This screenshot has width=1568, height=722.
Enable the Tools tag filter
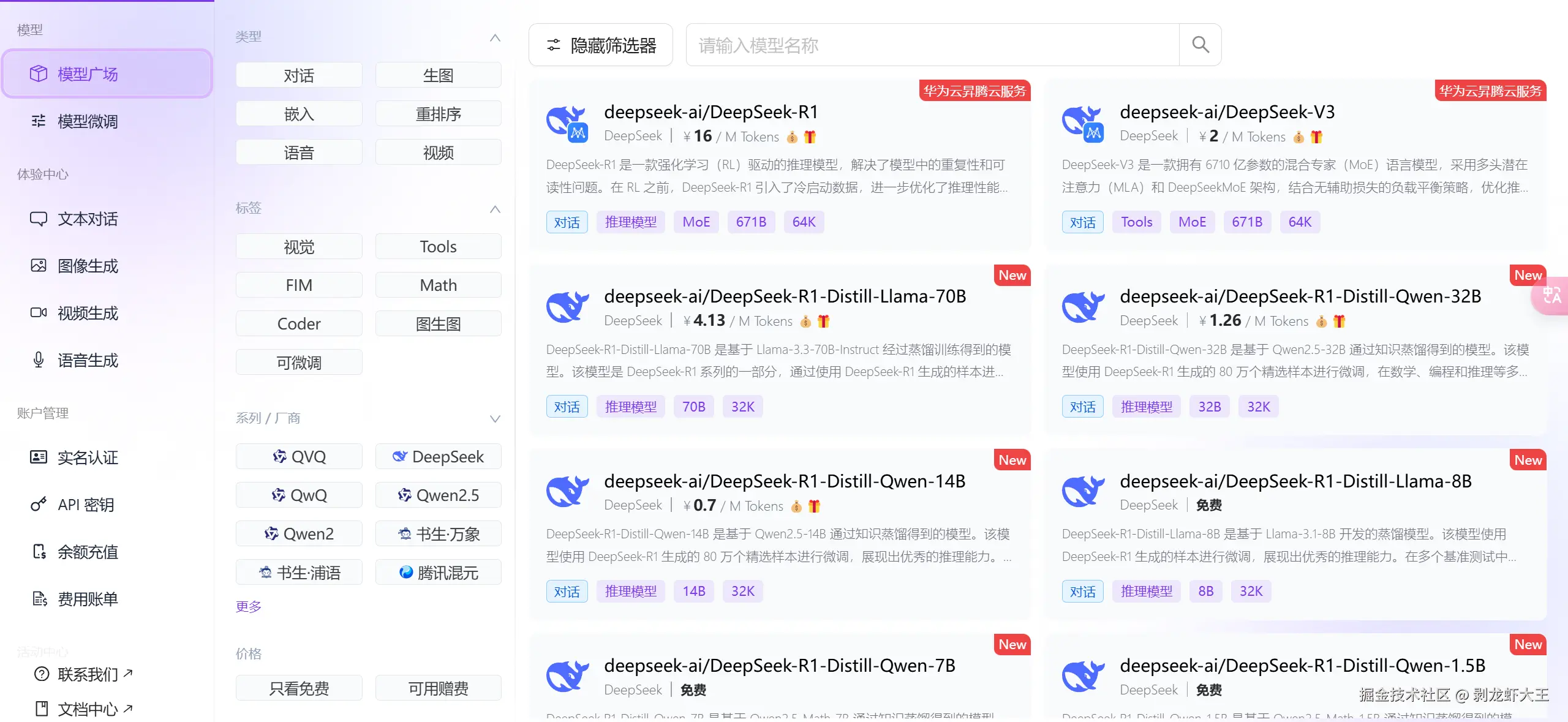pyautogui.click(x=438, y=247)
